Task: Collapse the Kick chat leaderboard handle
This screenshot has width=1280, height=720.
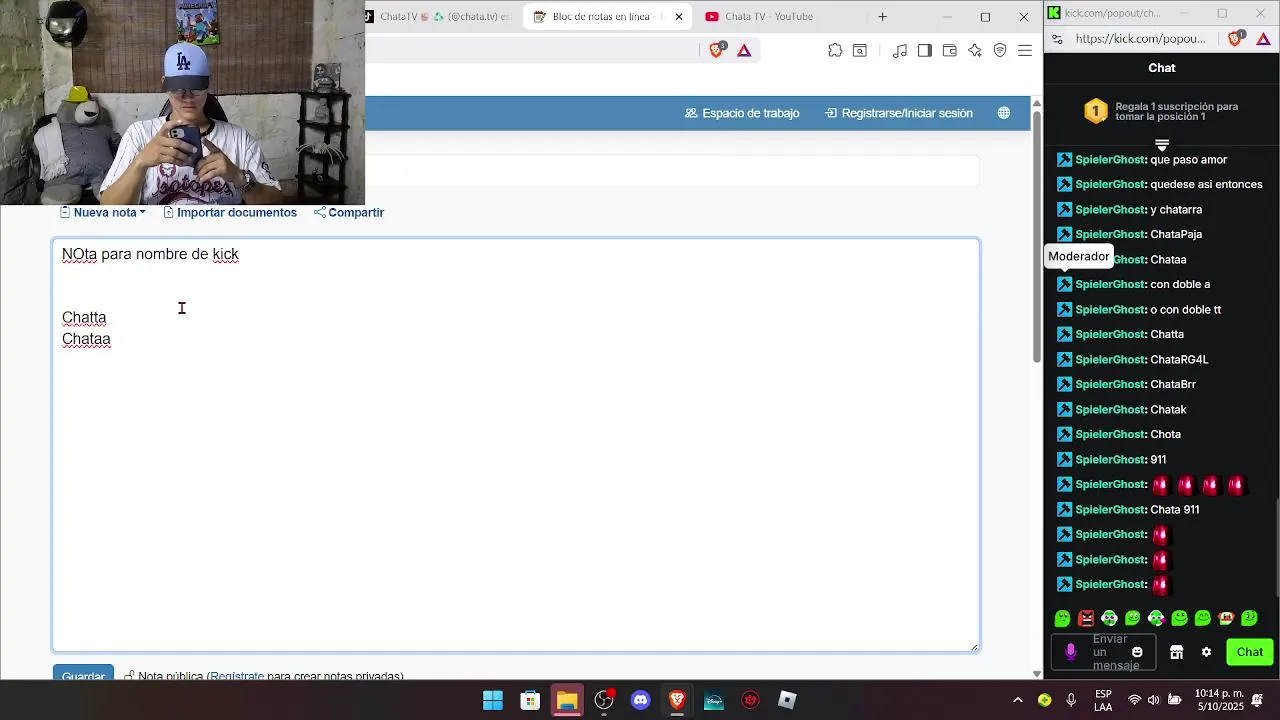Action: click(x=1162, y=145)
